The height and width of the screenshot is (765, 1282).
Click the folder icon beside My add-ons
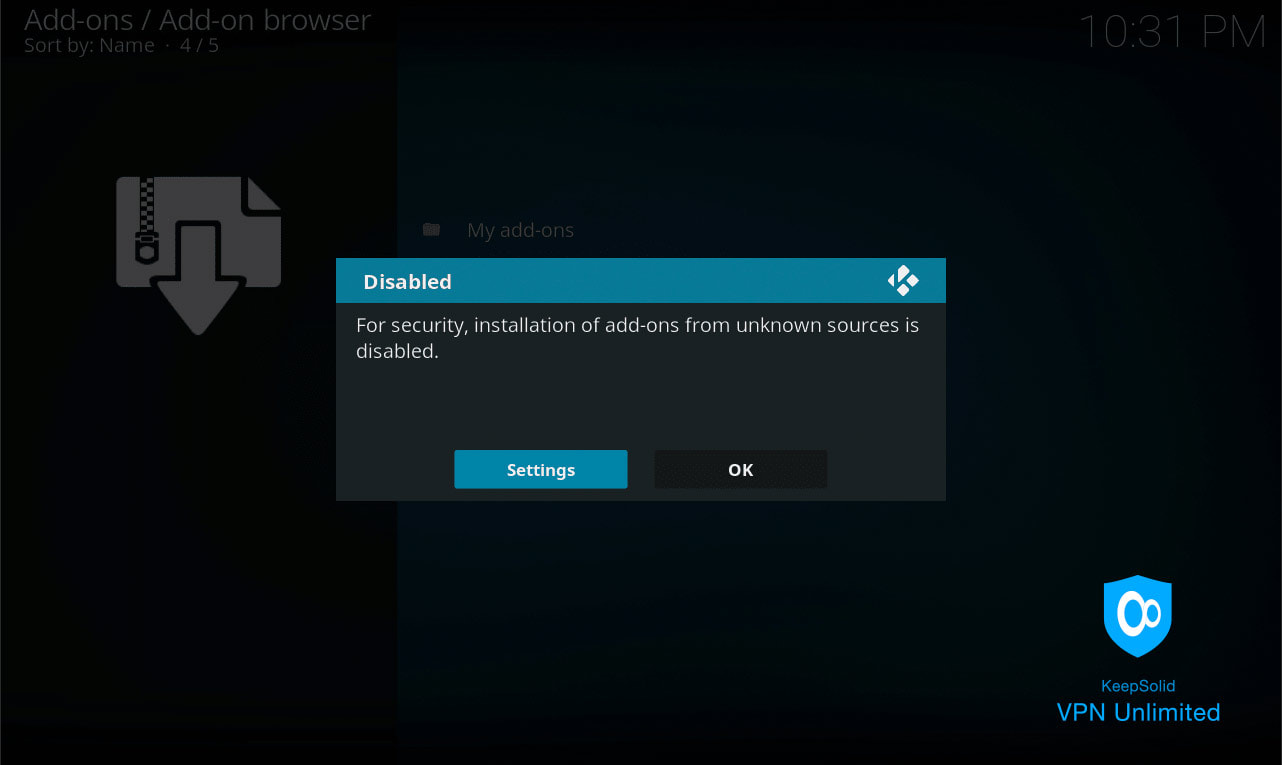click(x=431, y=230)
